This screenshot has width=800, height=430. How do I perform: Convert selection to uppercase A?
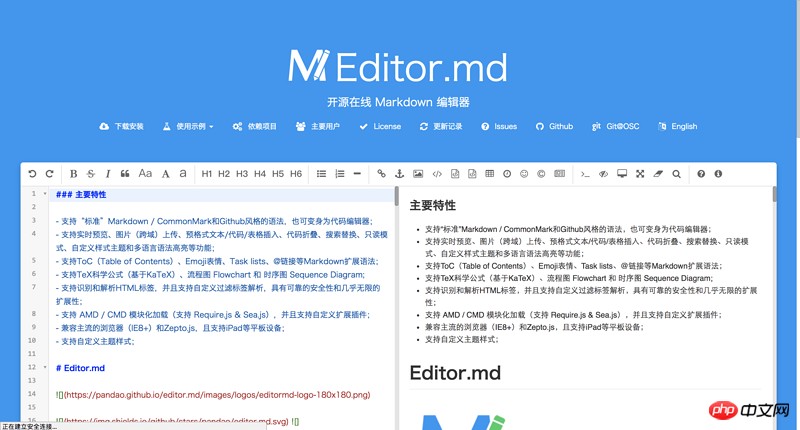click(165, 173)
